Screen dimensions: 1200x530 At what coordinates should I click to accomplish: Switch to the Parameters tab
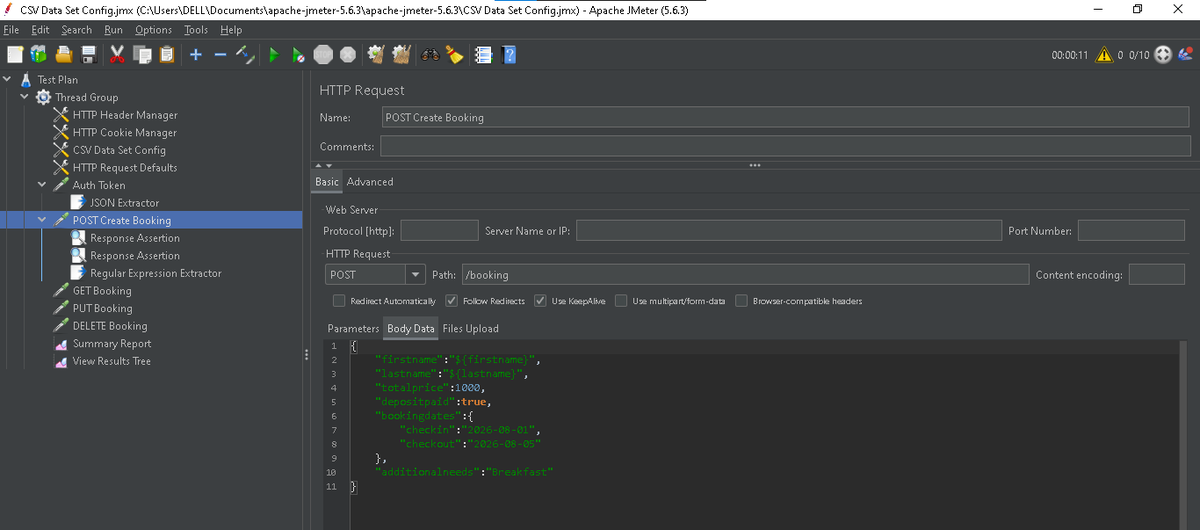pos(353,329)
